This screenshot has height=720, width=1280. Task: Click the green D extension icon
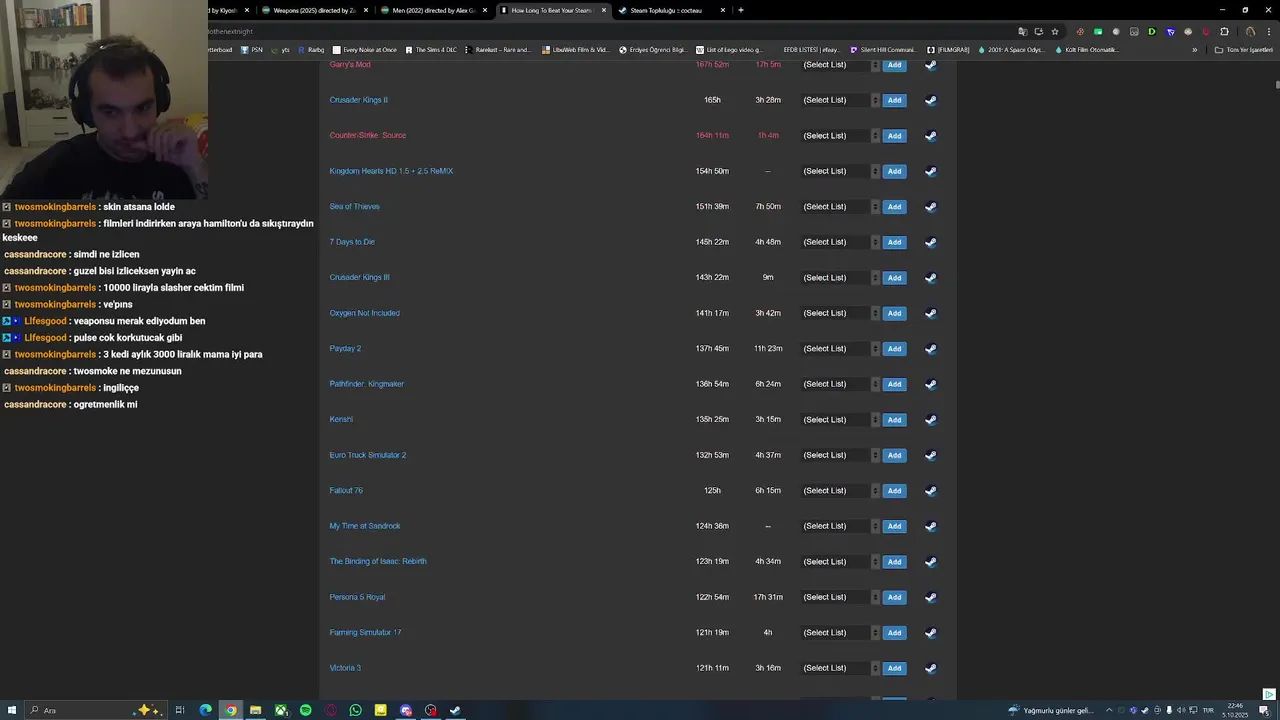tap(1152, 31)
